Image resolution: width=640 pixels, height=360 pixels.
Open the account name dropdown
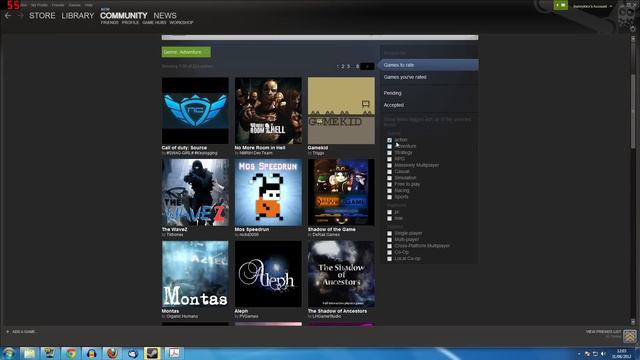[593, 6]
